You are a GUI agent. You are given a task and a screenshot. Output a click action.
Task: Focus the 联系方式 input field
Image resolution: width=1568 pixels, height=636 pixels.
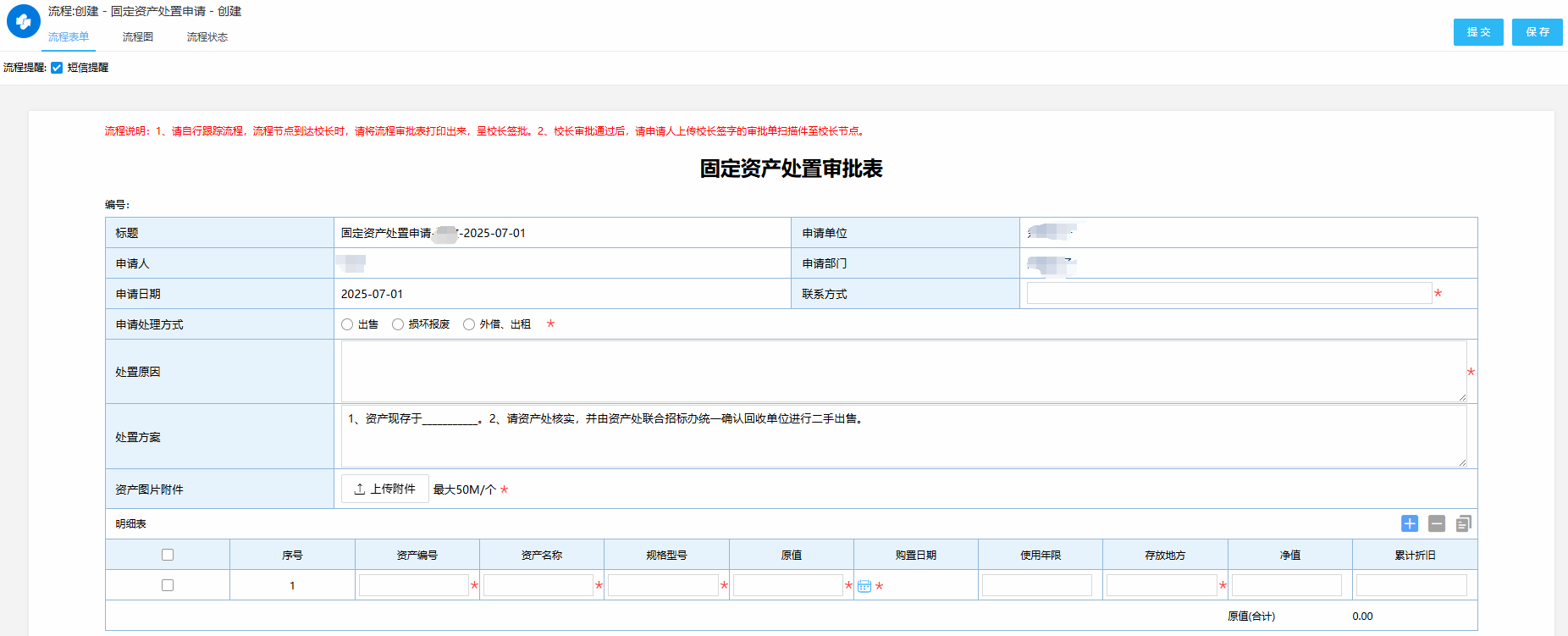tap(1228, 293)
